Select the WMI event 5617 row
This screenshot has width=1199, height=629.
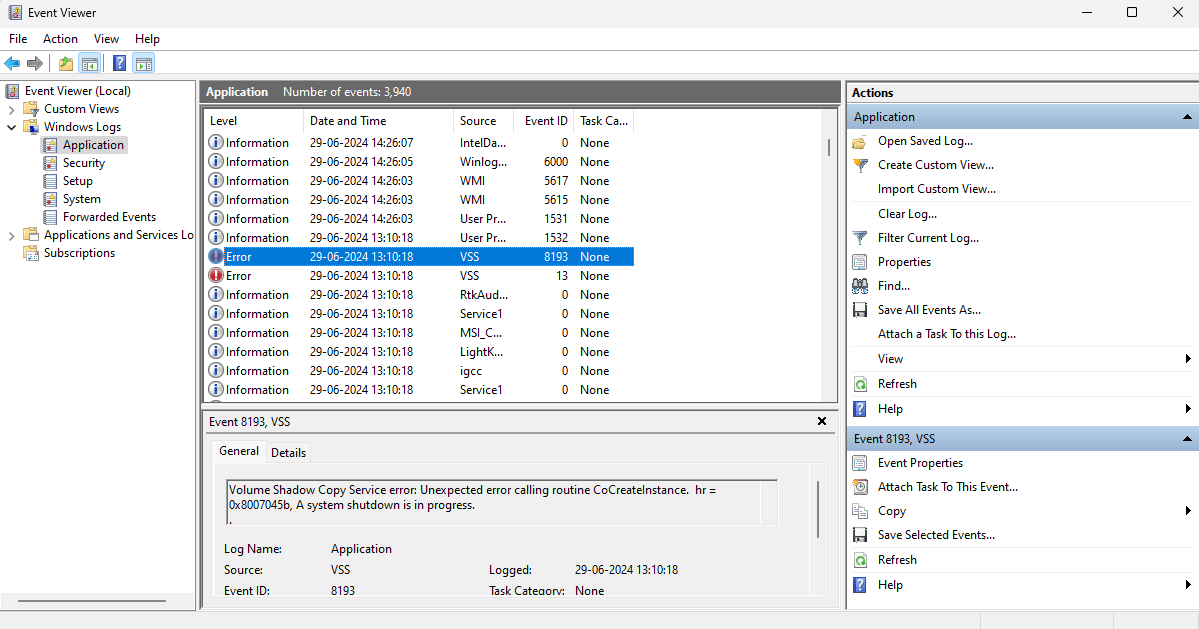coord(420,181)
